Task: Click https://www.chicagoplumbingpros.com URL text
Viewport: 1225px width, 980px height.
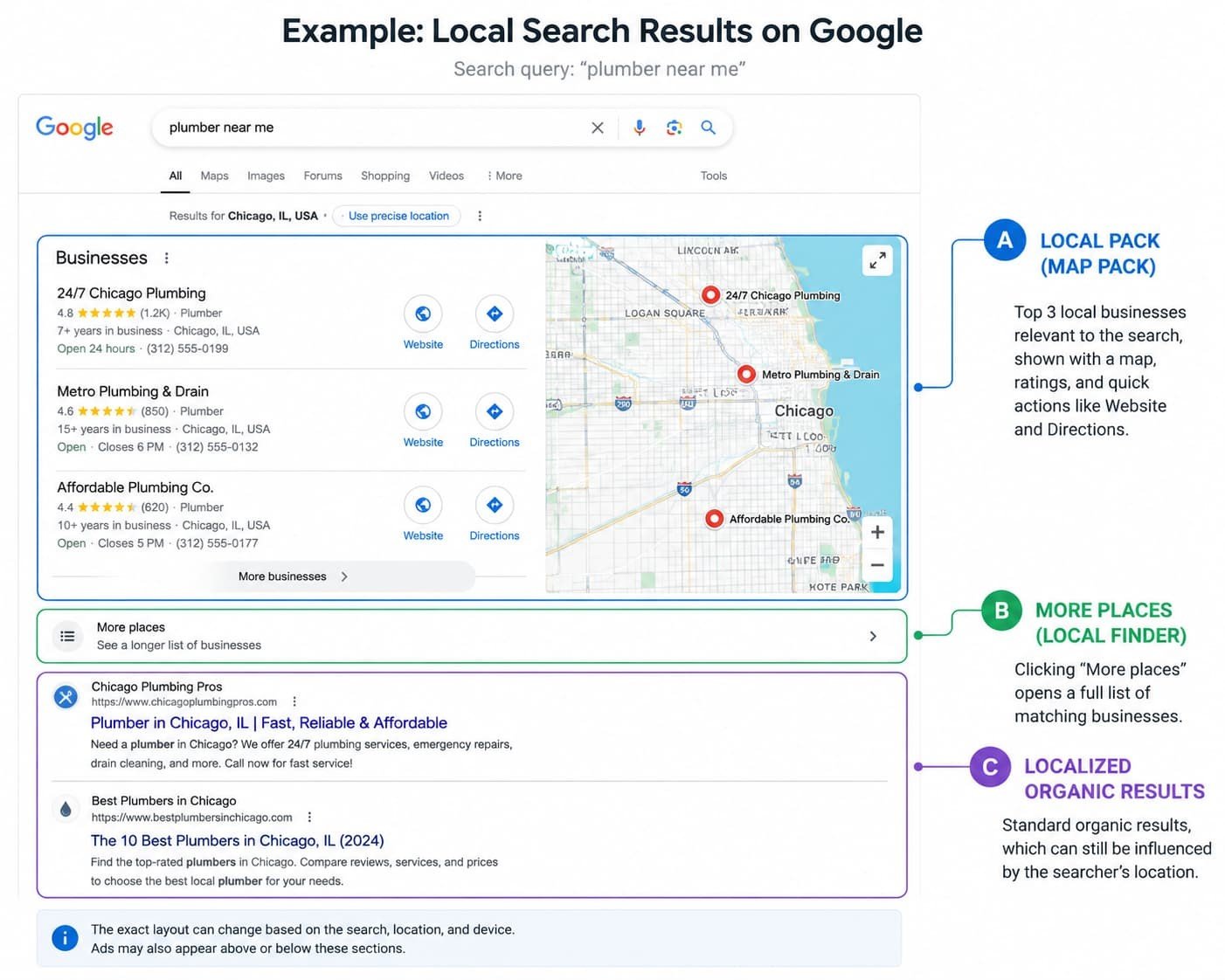Action: point(184,701)
